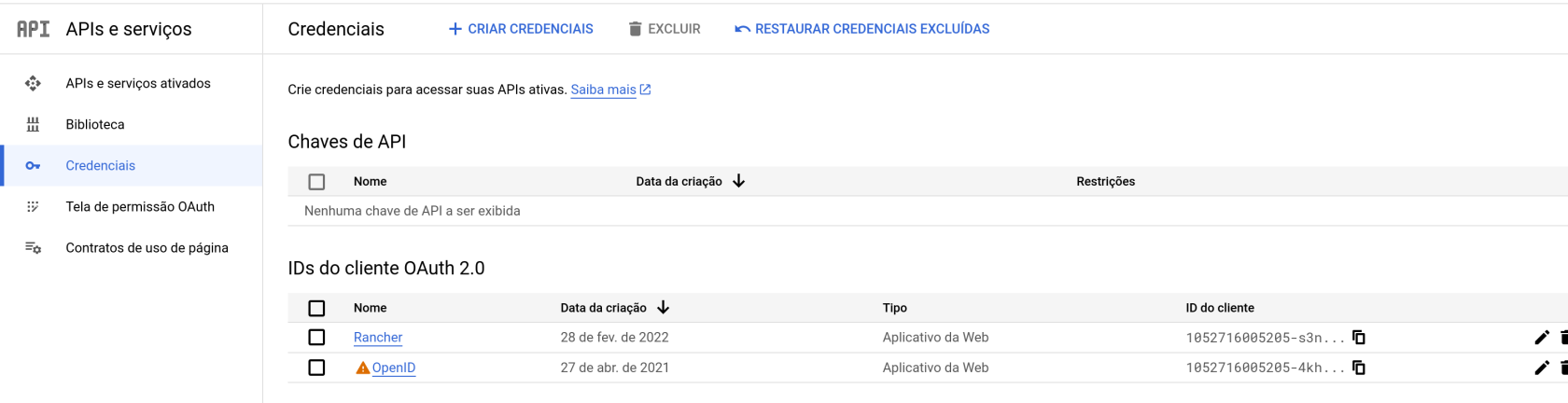1568x403 pixels.
Task: Click the OpenID warning triangle icon
Action: 362,368
